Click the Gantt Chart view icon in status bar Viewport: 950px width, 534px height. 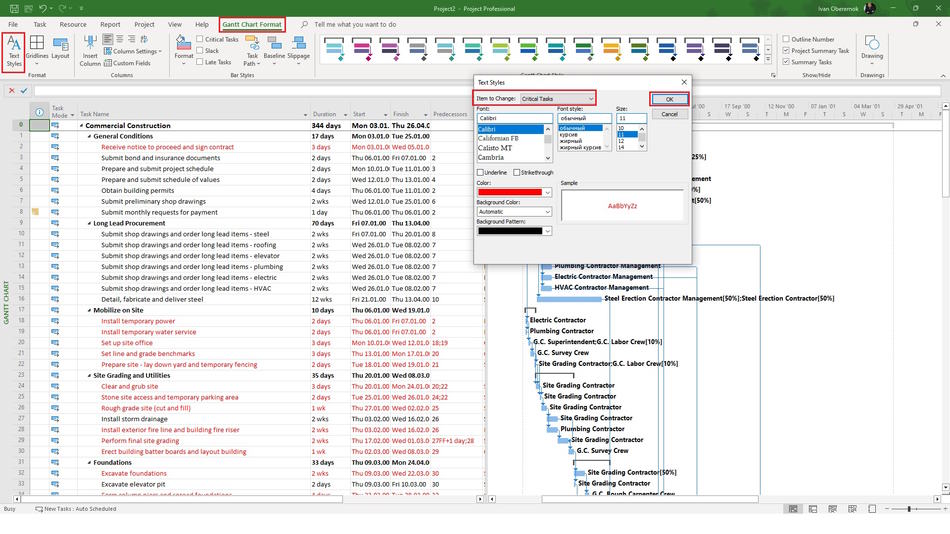point(792,509)
